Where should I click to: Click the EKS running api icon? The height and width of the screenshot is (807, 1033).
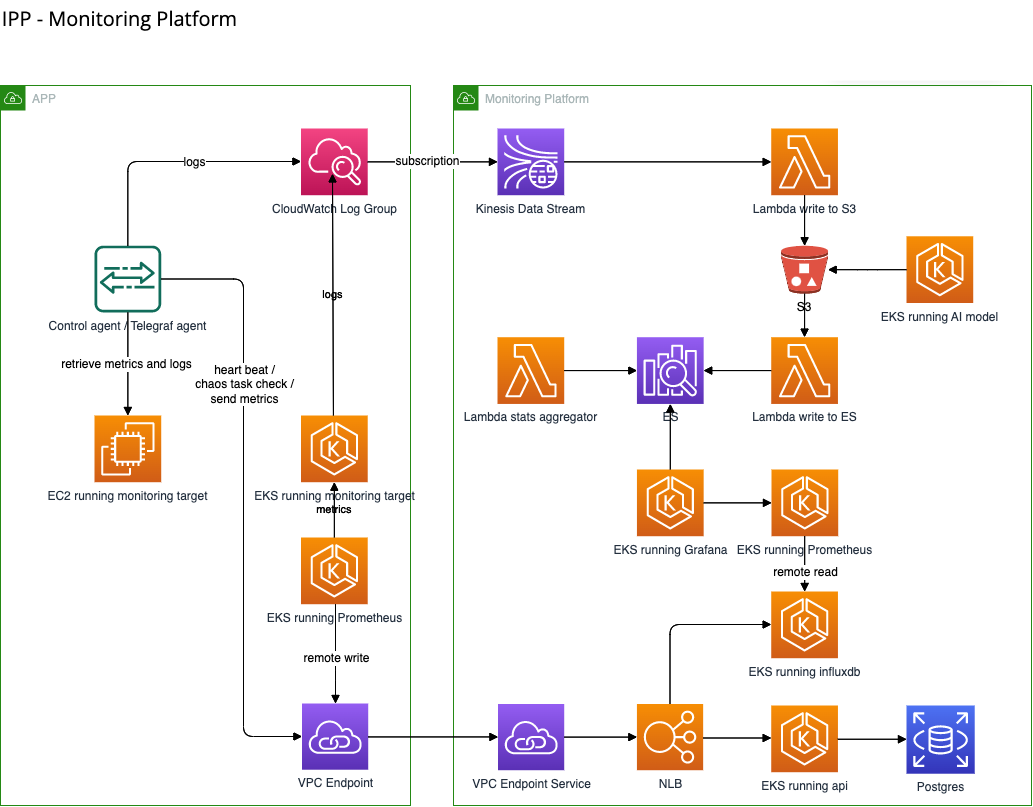click(804, 738)
